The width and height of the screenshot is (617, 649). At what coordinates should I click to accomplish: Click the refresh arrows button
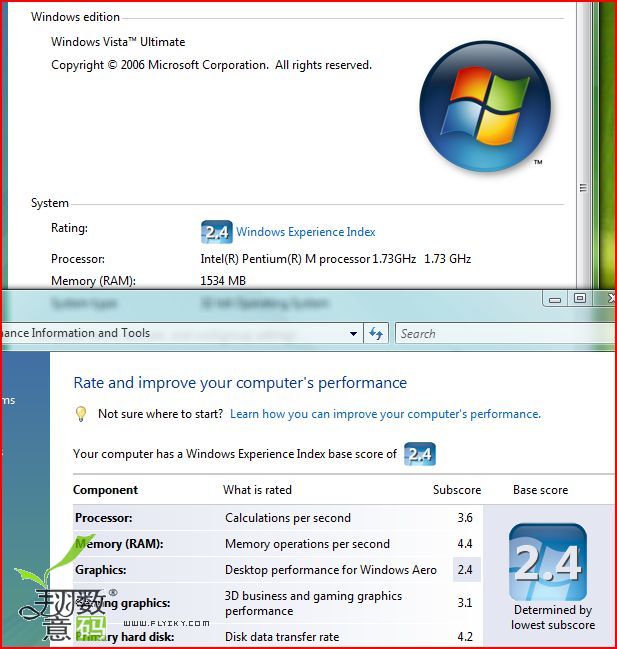376,333
